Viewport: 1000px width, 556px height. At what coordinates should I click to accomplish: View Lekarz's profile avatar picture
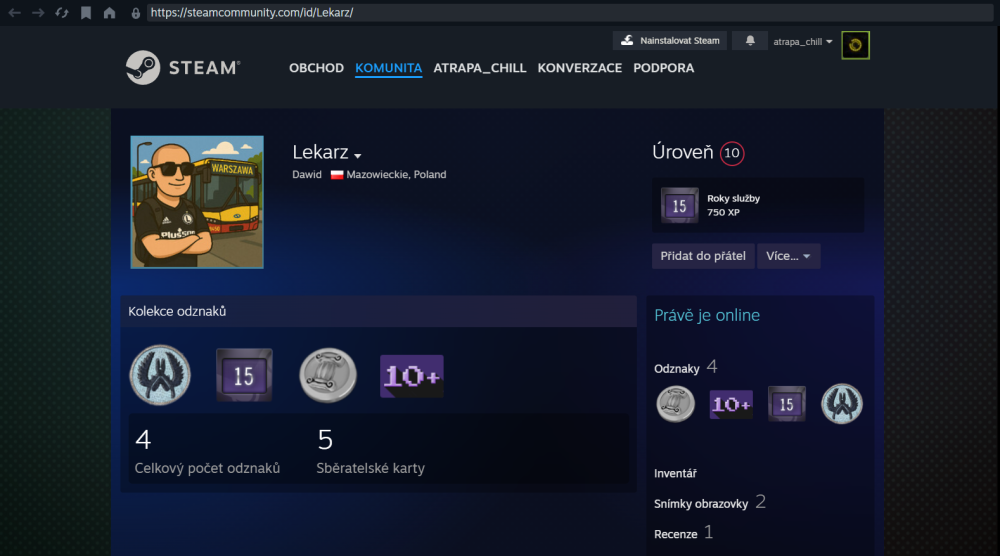tap(197, 201)
